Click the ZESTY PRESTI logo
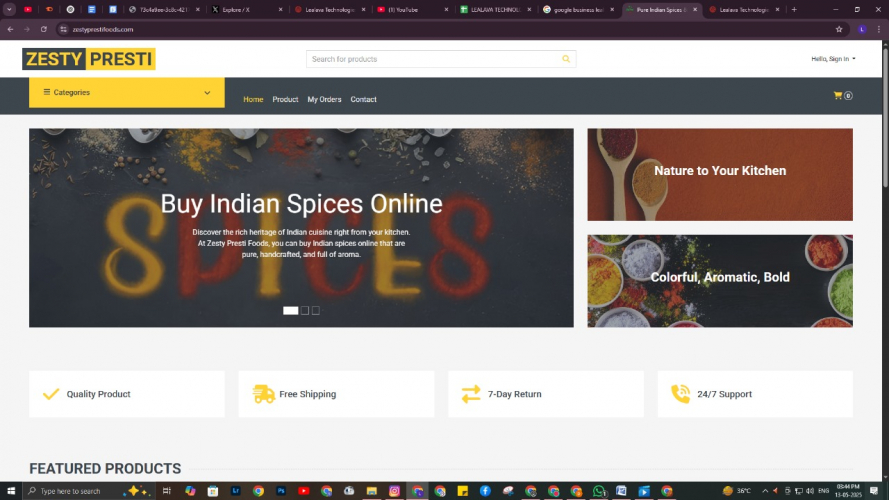 [x=88, y=59]
